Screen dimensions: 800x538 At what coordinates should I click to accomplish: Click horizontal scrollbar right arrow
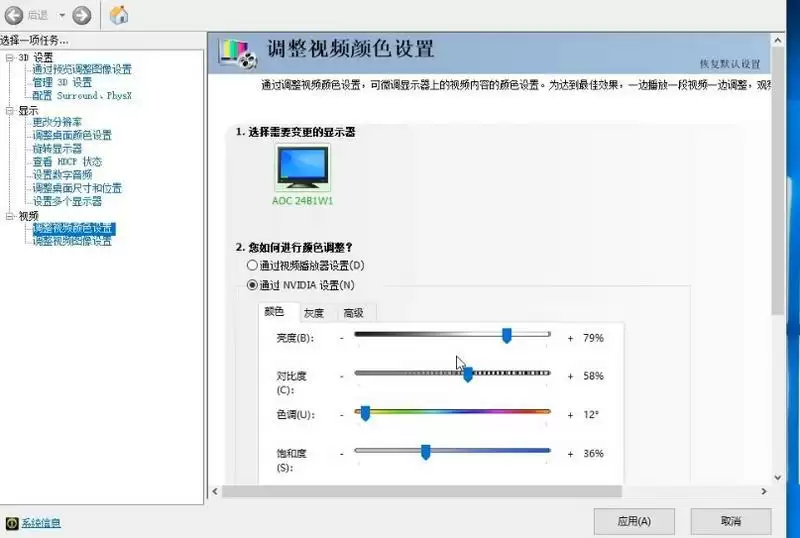point(764,491)
